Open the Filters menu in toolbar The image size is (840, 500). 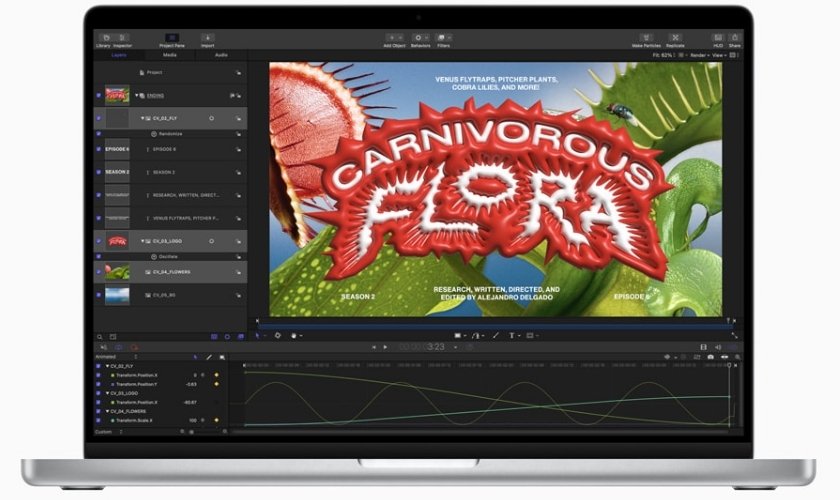tap(443, 39)
